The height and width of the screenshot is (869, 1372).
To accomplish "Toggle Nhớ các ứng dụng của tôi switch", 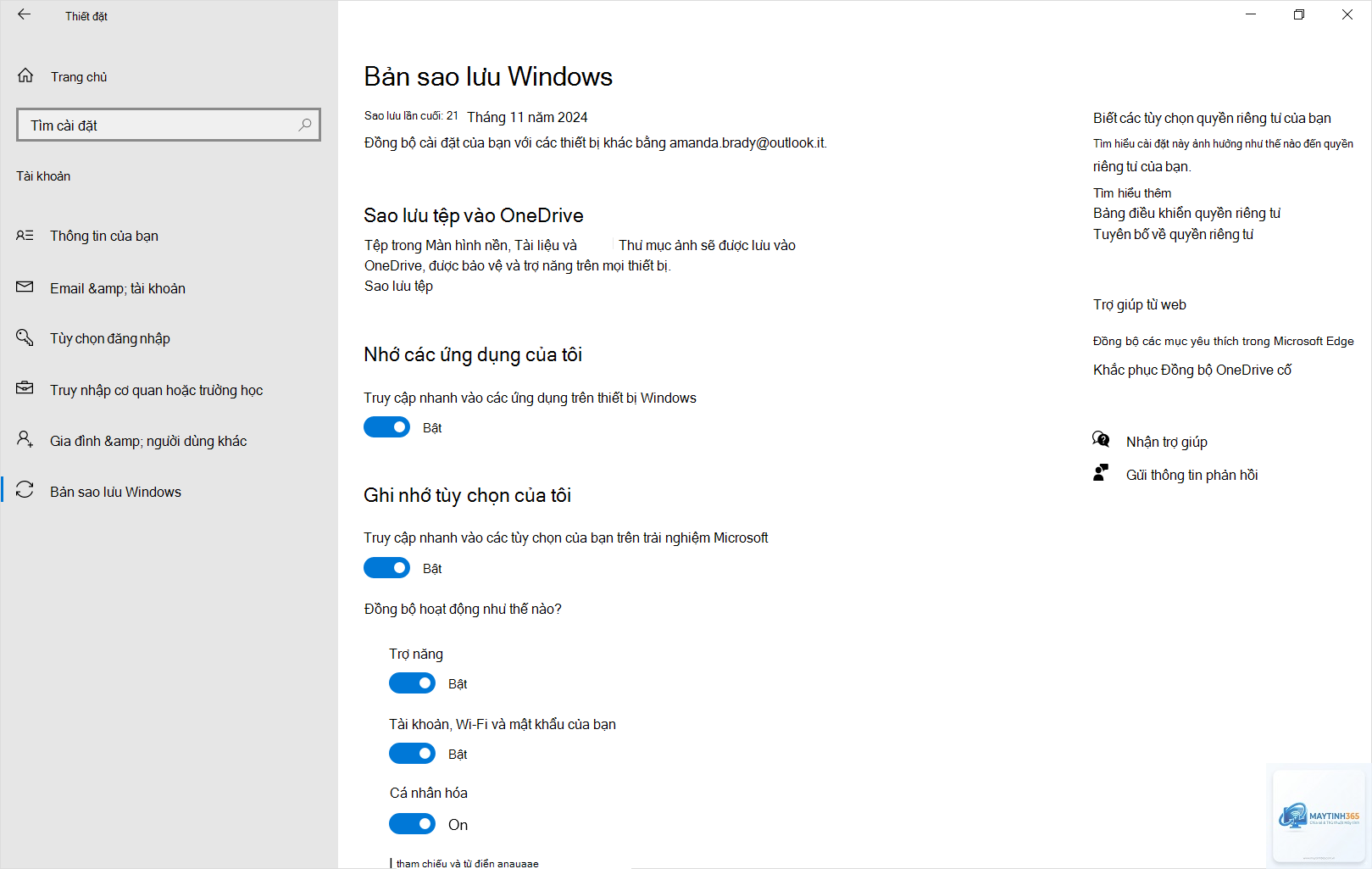I will point(386,427).
